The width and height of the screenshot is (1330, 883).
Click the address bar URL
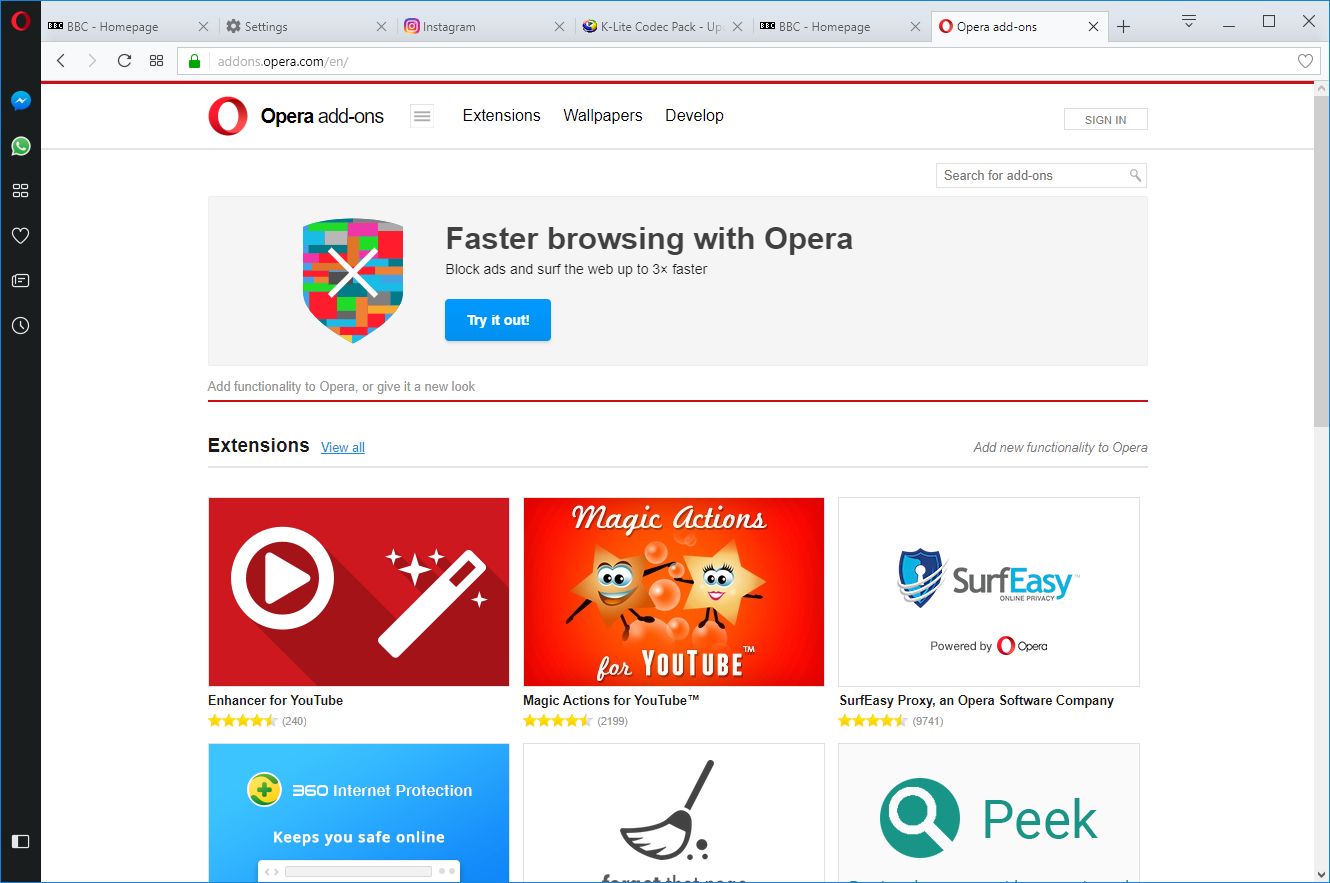[283, 62]
